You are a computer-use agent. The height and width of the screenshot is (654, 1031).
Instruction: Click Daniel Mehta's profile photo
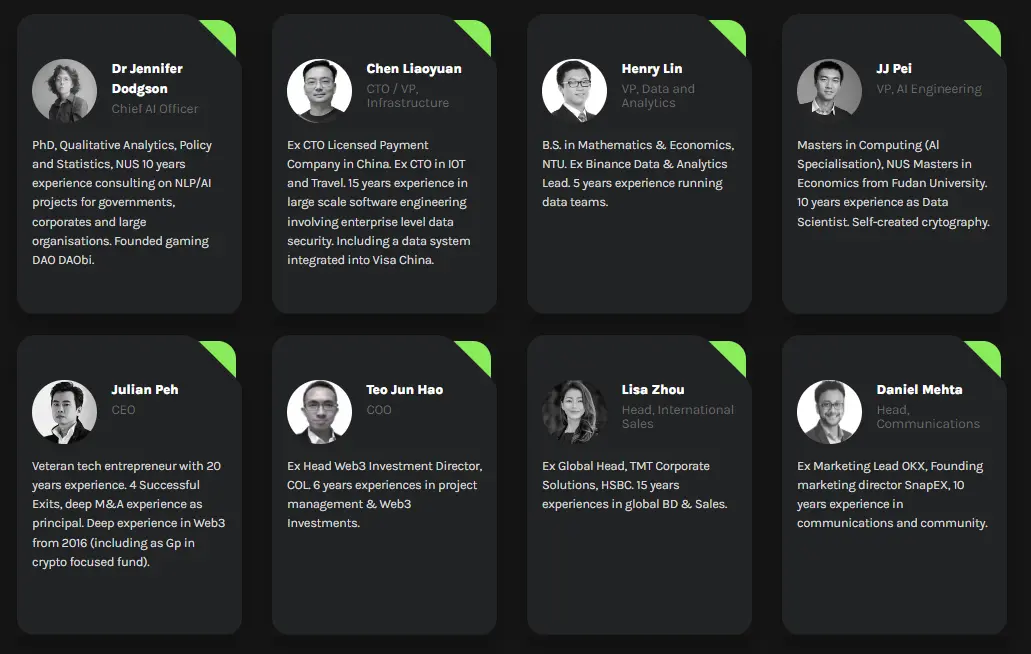click(x=829, y=411)
